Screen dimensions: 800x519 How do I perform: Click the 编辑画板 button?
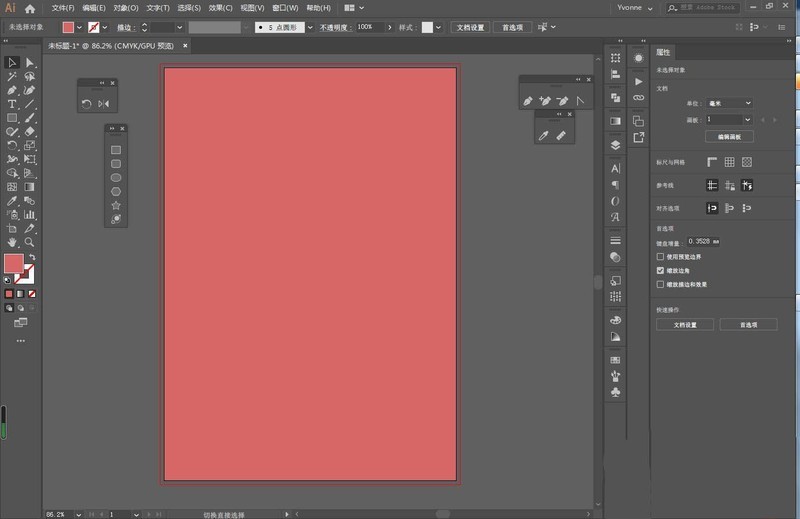[x=729, y=136]
